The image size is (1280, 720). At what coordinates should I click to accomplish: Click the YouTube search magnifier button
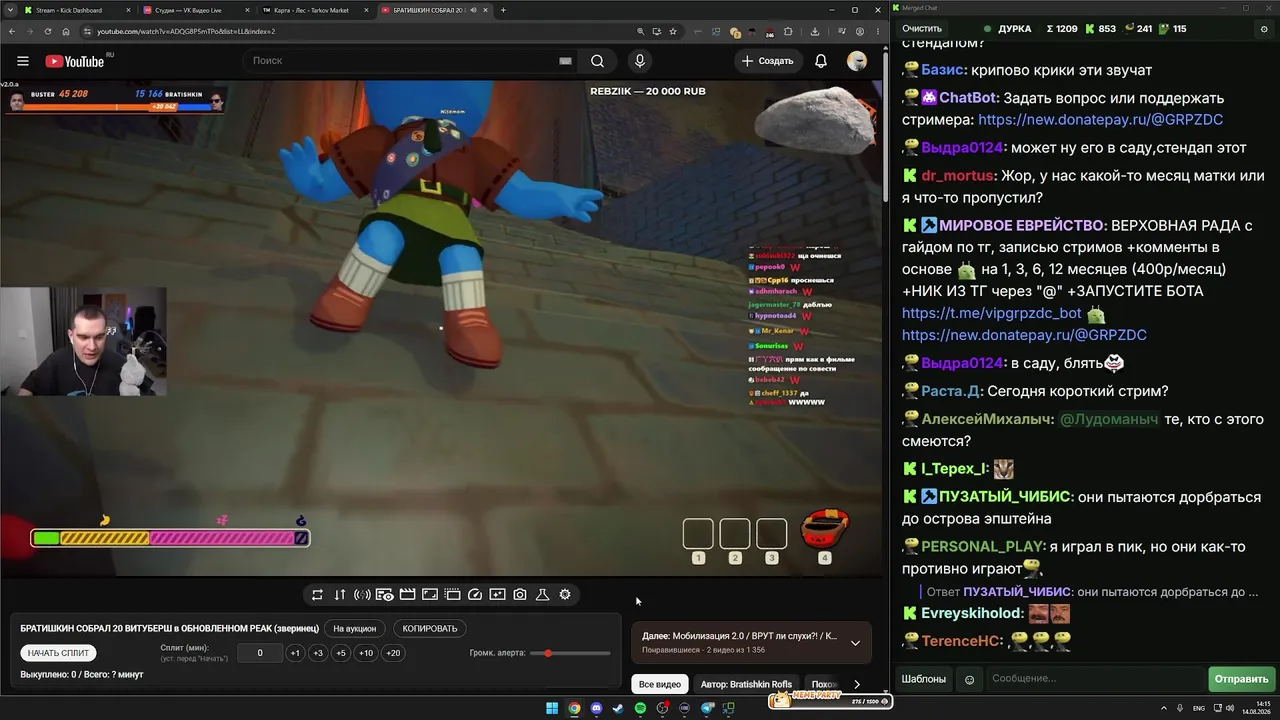tap(597, 61)
